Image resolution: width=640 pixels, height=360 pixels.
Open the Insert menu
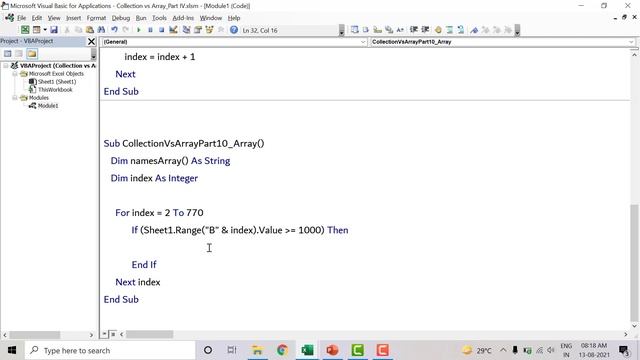click(x=73, y=18)
